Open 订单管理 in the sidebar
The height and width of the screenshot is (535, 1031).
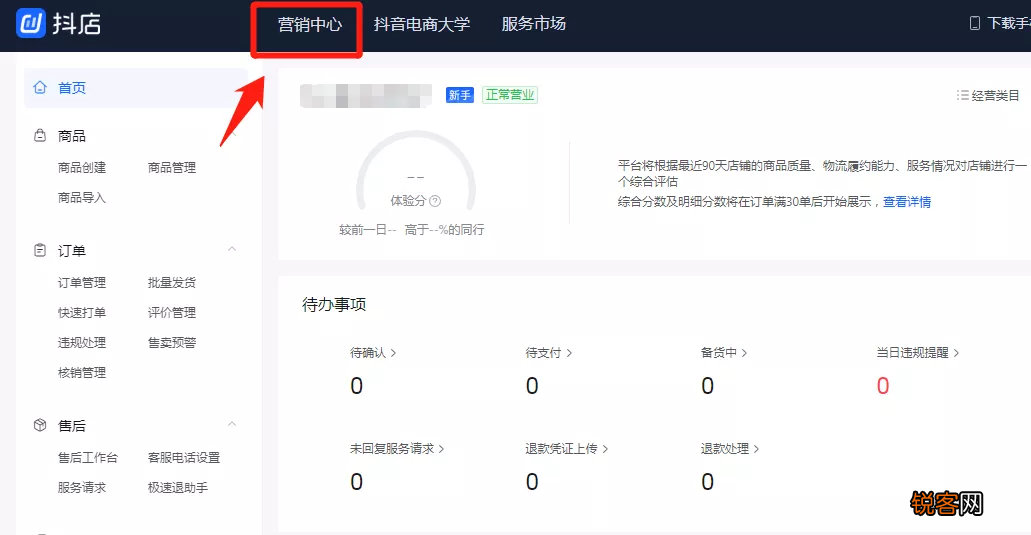82,283
